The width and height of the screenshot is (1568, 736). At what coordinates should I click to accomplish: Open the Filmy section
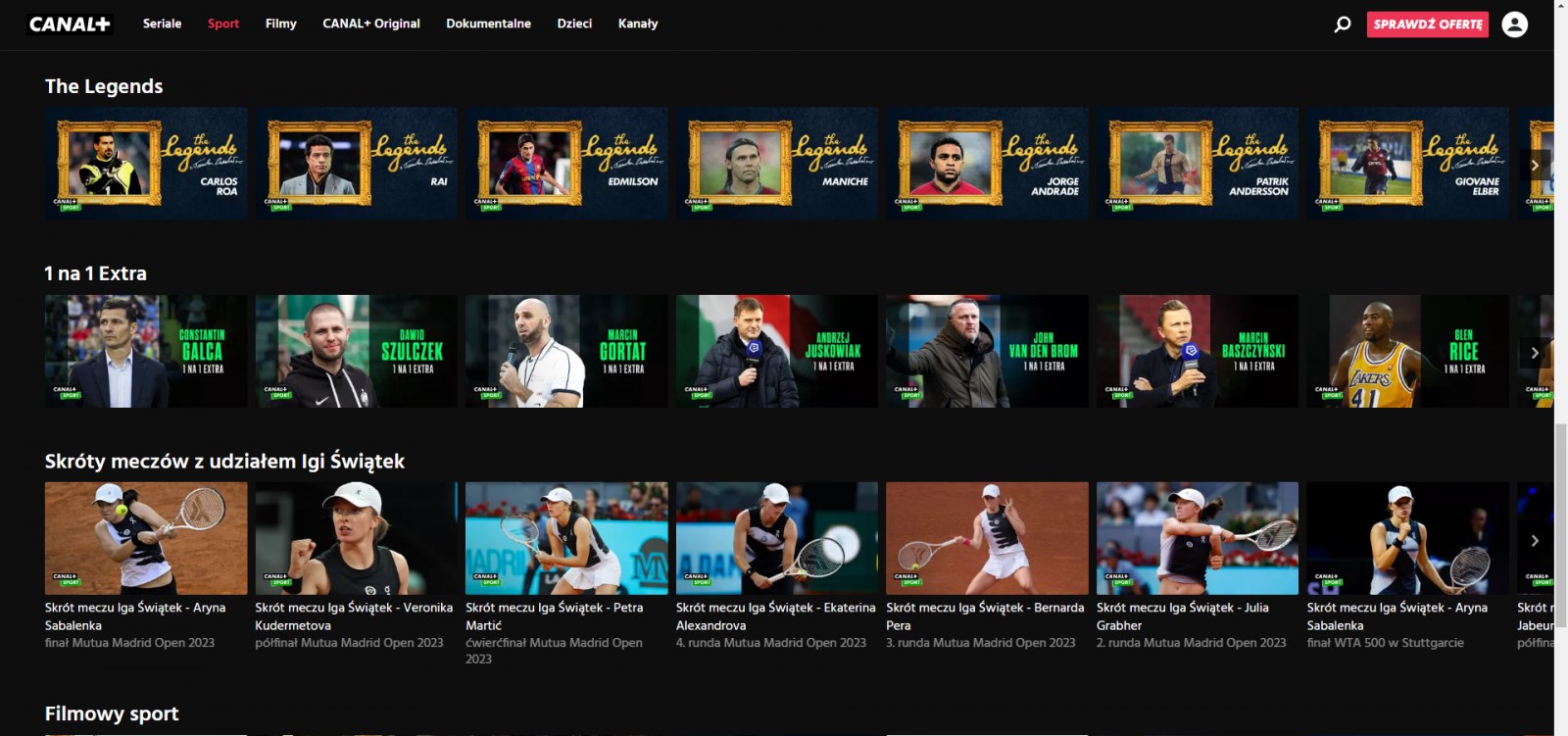(x=281, y=24)
